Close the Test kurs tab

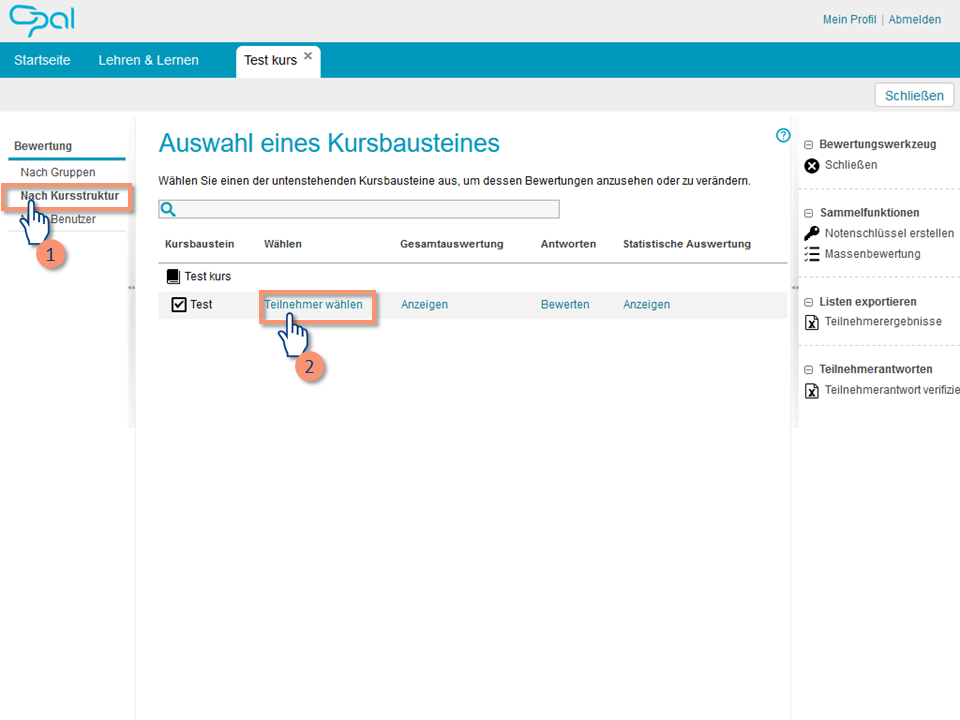pos(308,56)
